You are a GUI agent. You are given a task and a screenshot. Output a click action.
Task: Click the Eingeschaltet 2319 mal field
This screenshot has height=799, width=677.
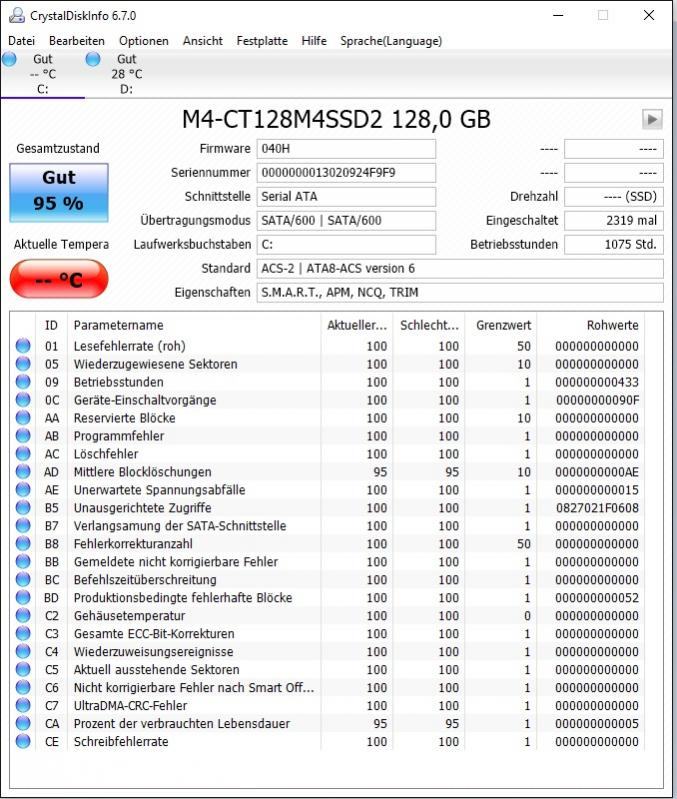tap(614, 221)
